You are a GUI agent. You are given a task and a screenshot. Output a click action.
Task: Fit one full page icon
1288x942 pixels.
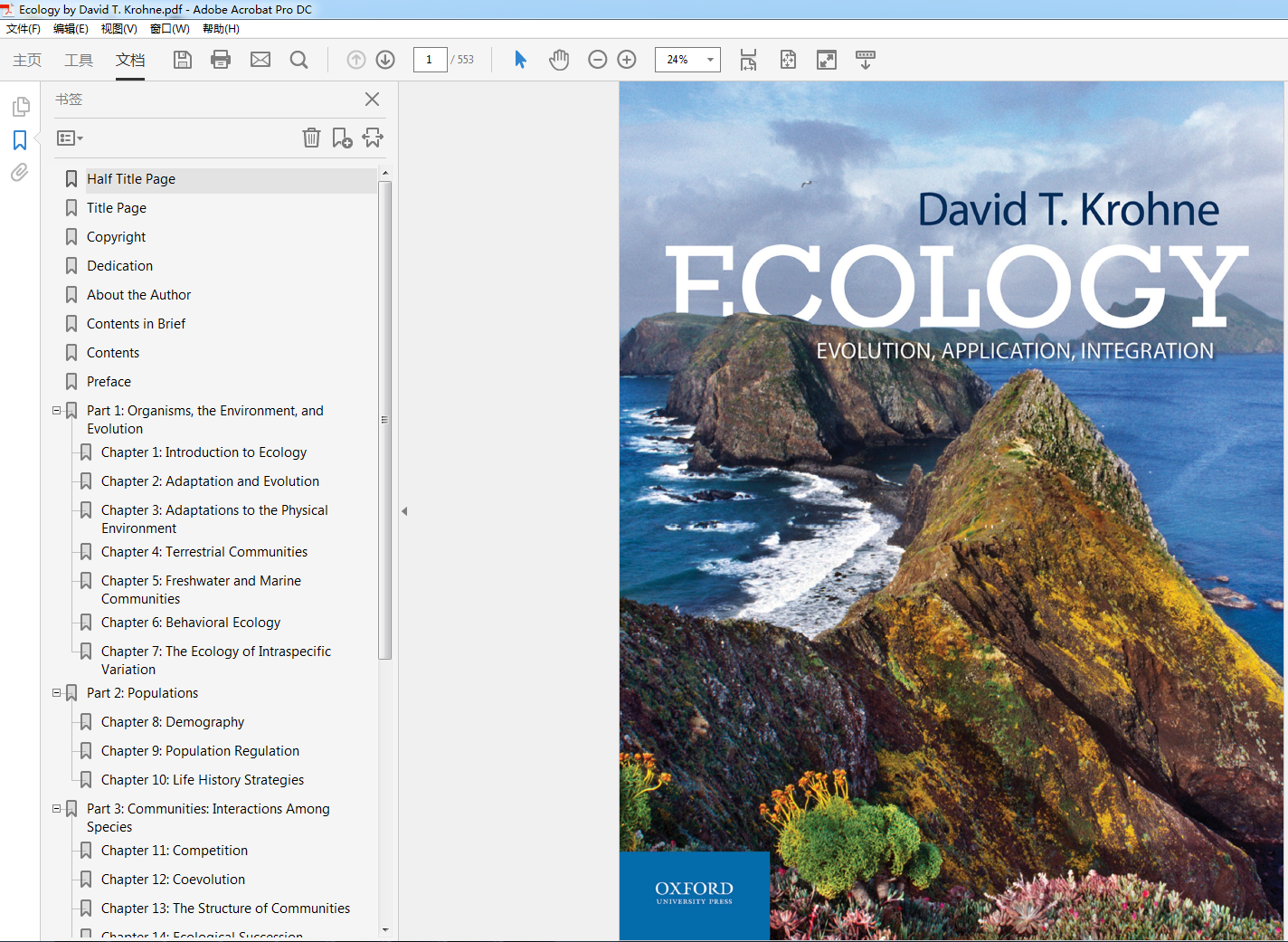[788, 60]
